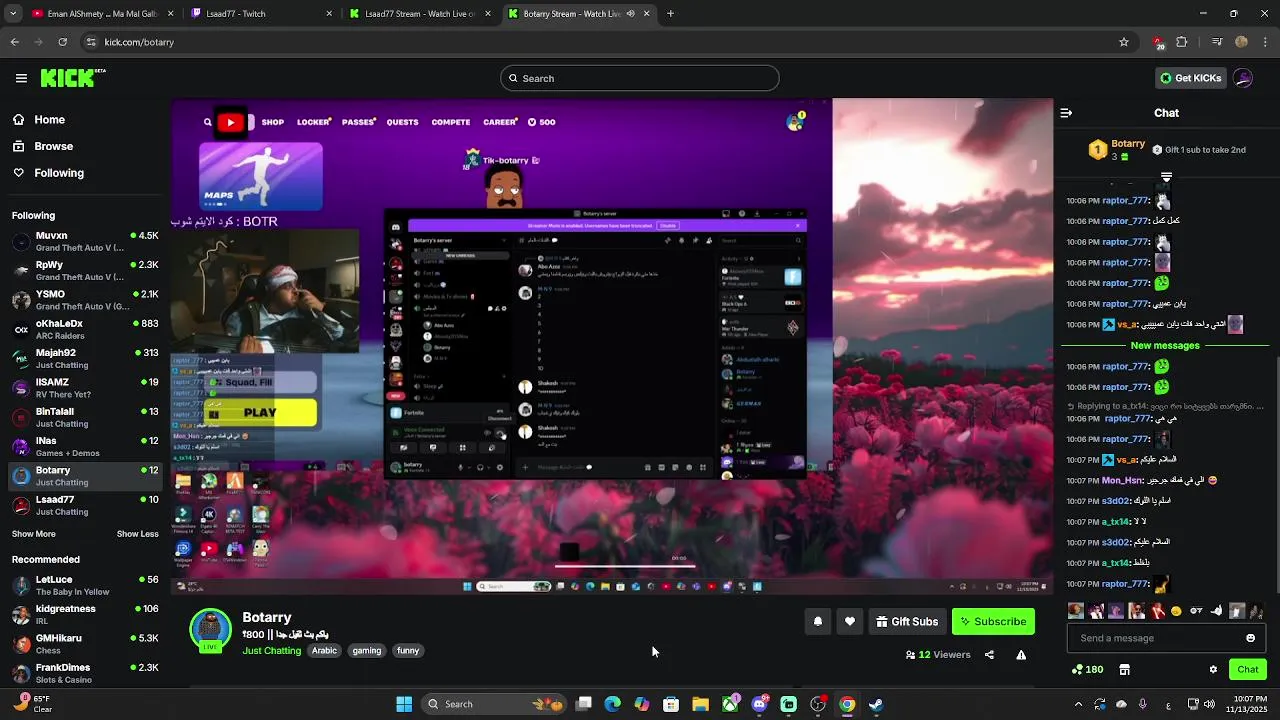Switch to Lsaad77 Stream Kick tab
This screenshot has height=720, width=1280.
(x=420, y=14)
